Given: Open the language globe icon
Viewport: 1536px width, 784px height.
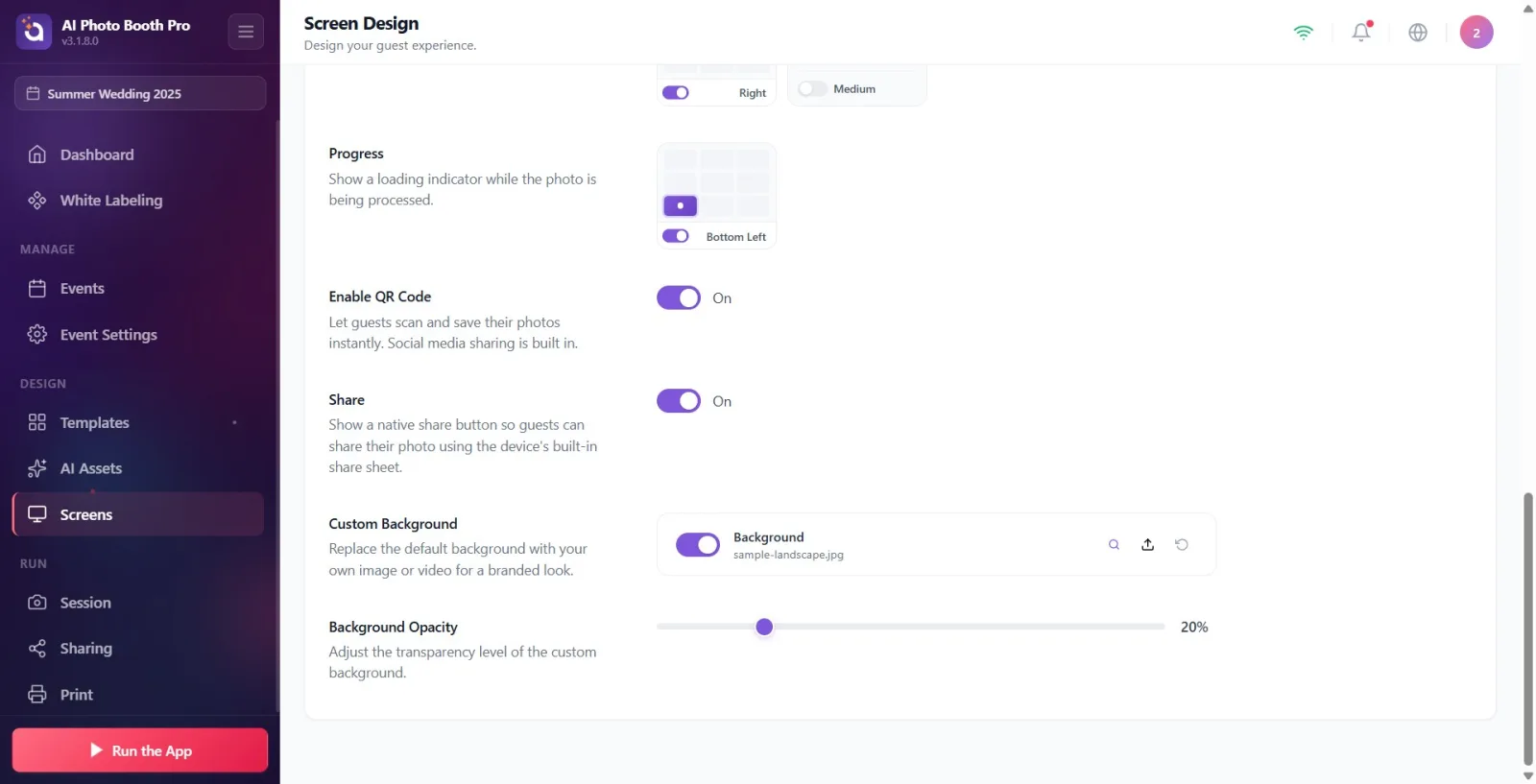Looking at the screenshot, I should 1418,33.
